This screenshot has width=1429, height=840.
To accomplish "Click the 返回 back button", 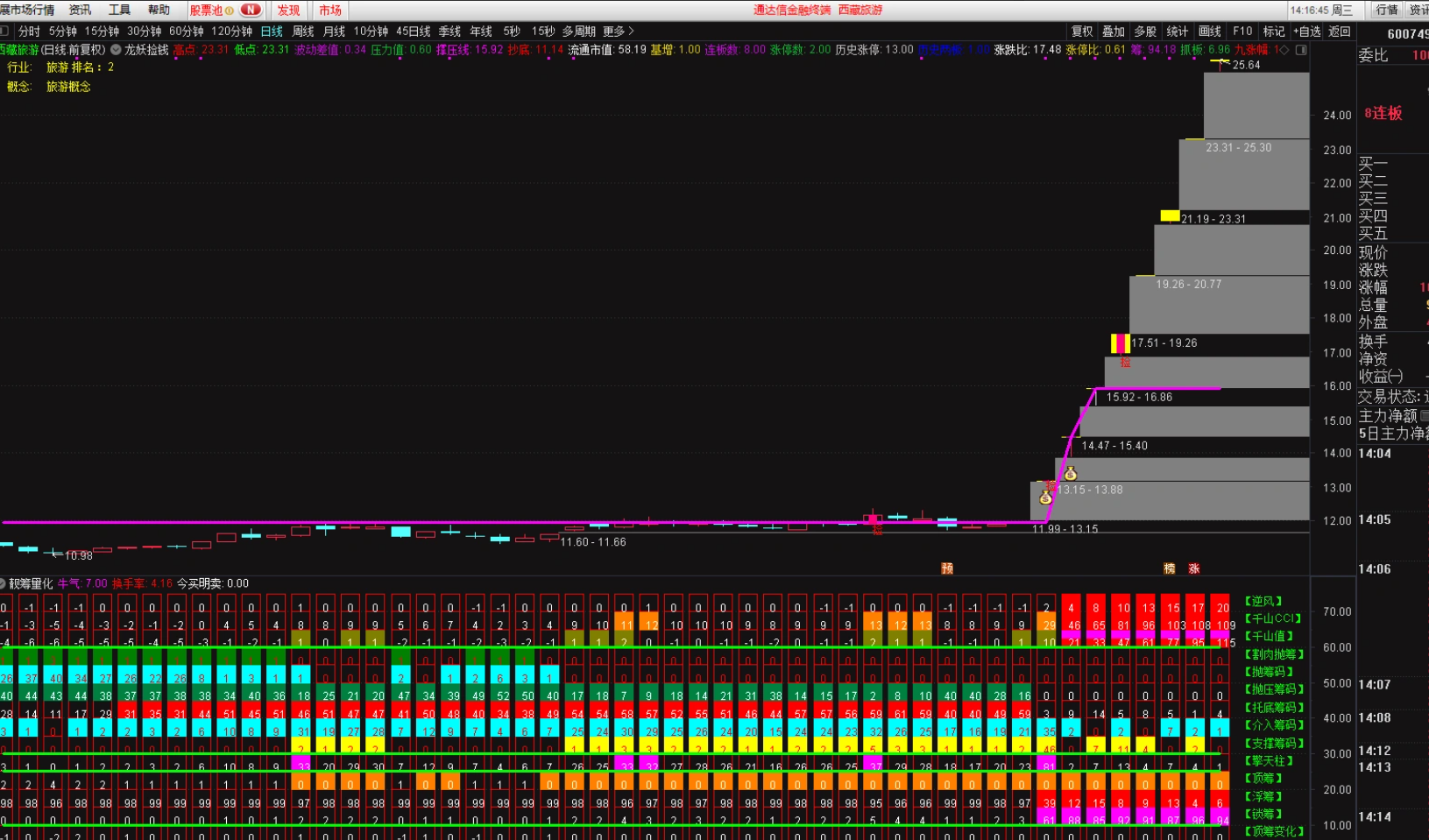I will [x=1339, y=31].
